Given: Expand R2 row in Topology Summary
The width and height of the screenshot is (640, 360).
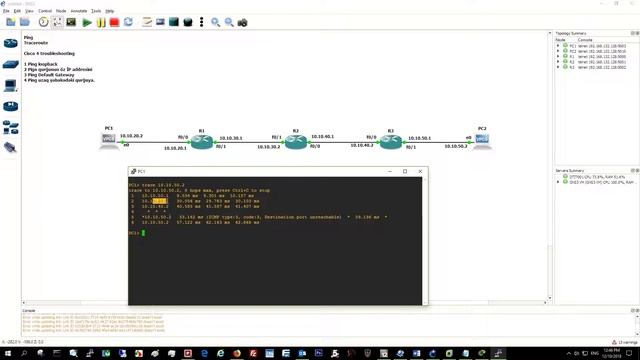Looking at the screenshot, I should (558, 62).
